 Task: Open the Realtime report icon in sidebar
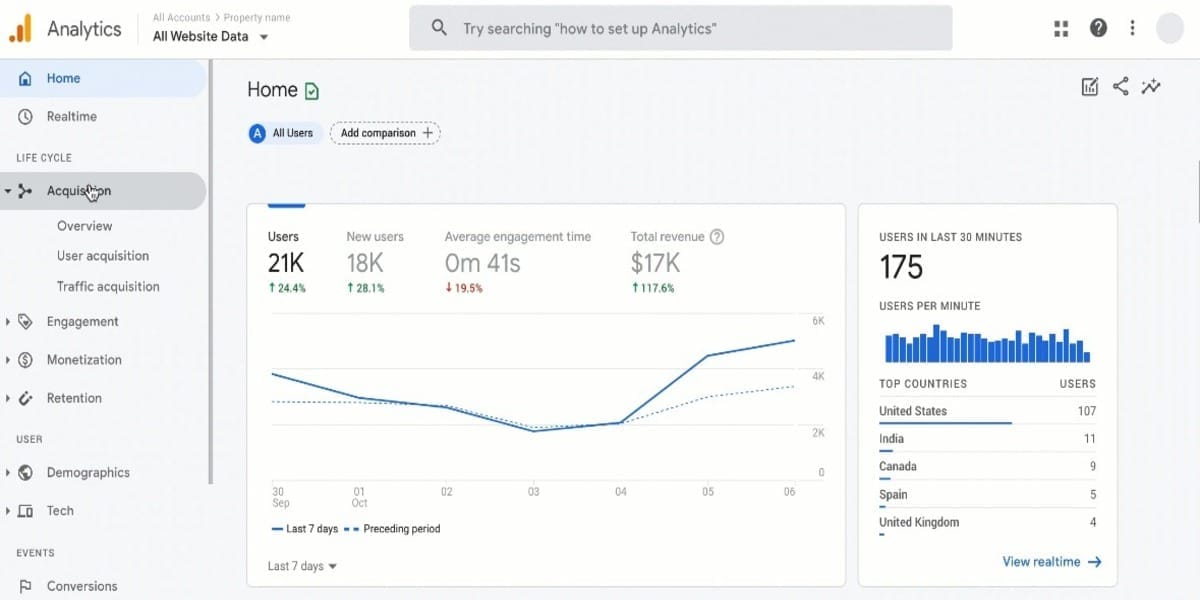click(24, 116)
